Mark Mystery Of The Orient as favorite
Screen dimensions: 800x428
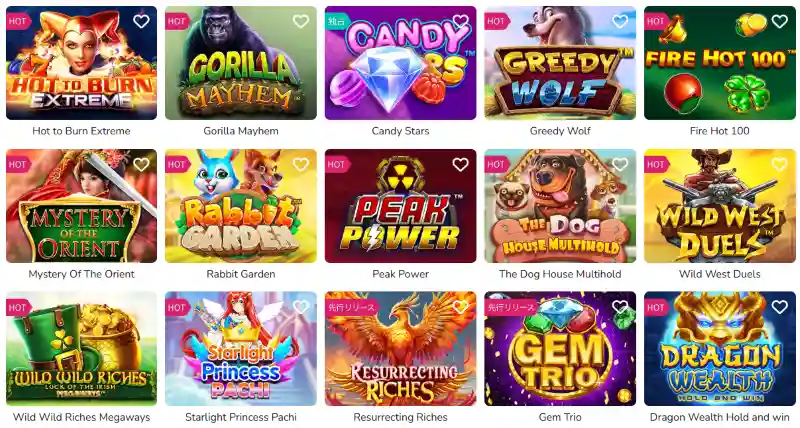point(141,164)
